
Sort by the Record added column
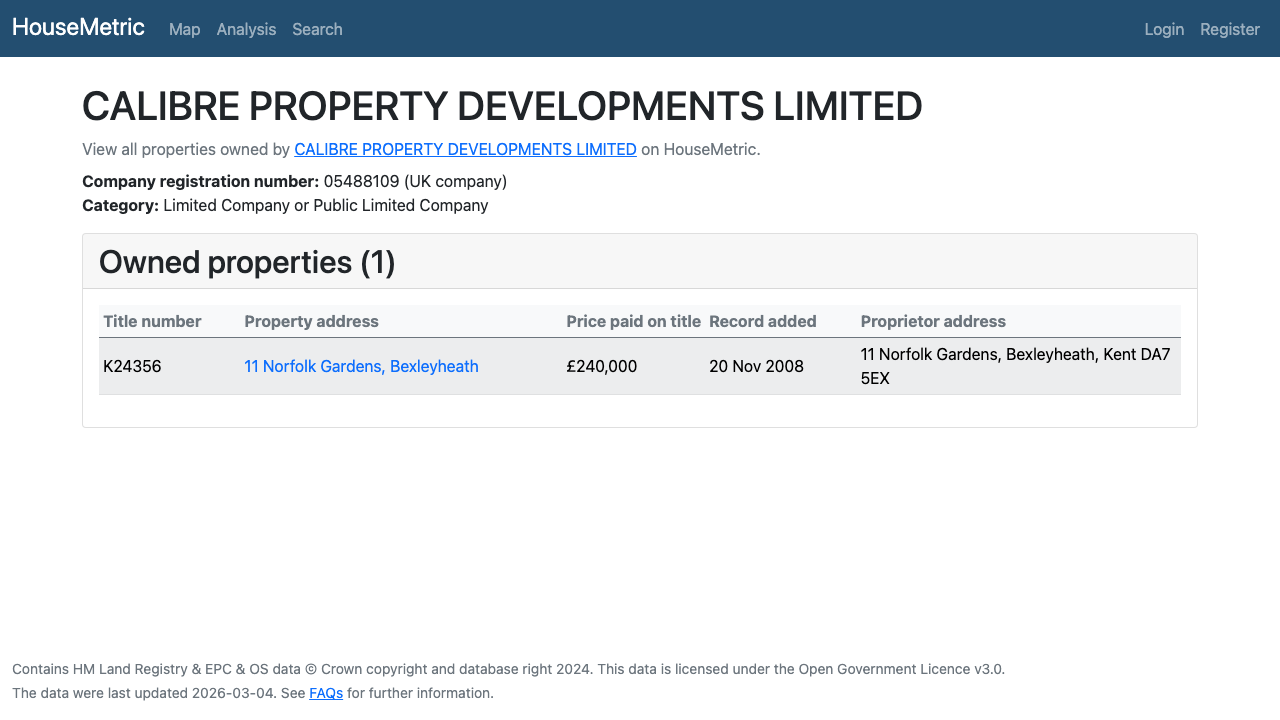(763, 321)
